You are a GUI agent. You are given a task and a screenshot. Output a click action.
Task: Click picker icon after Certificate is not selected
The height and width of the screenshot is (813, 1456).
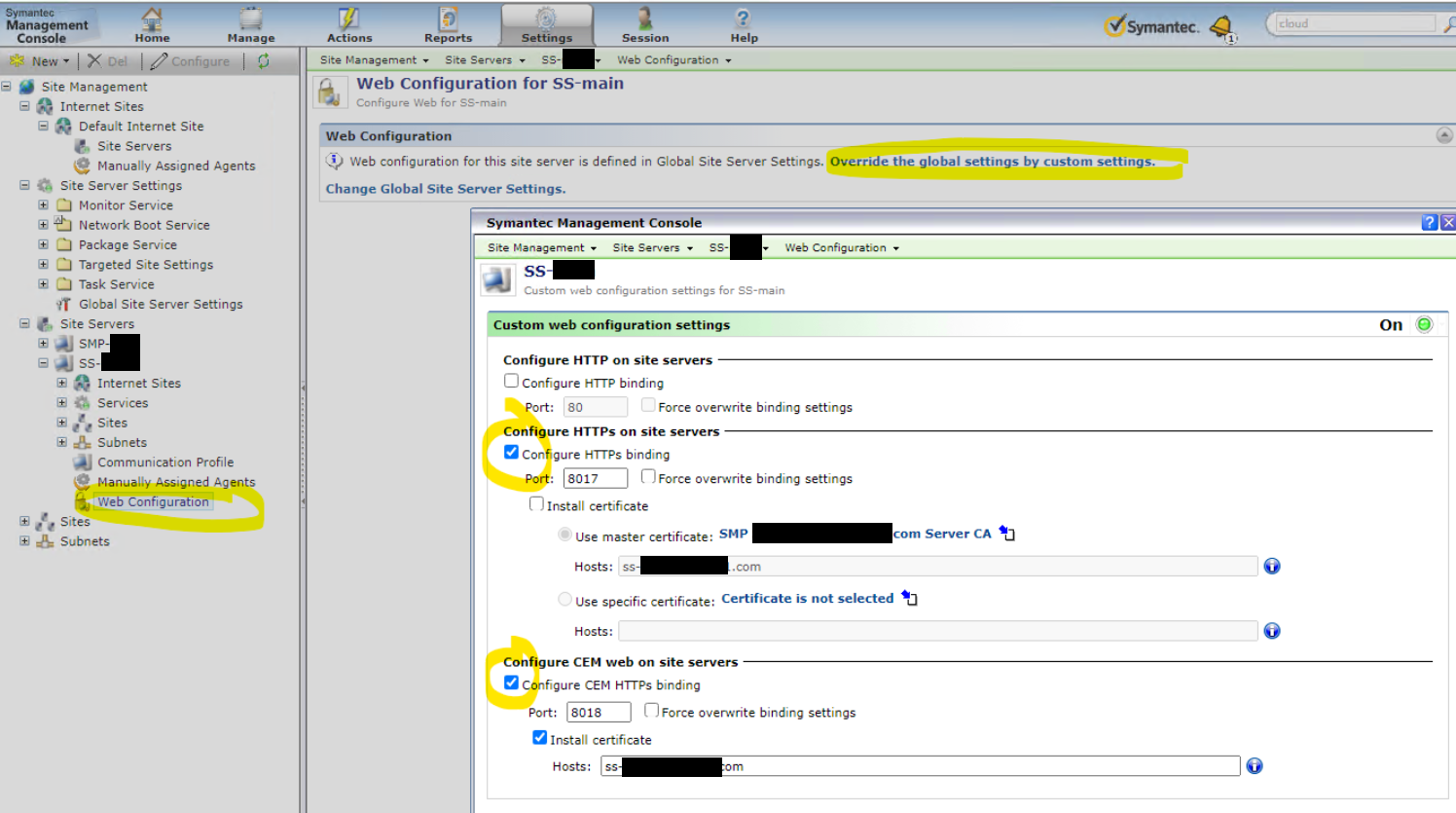pos(910,598)
